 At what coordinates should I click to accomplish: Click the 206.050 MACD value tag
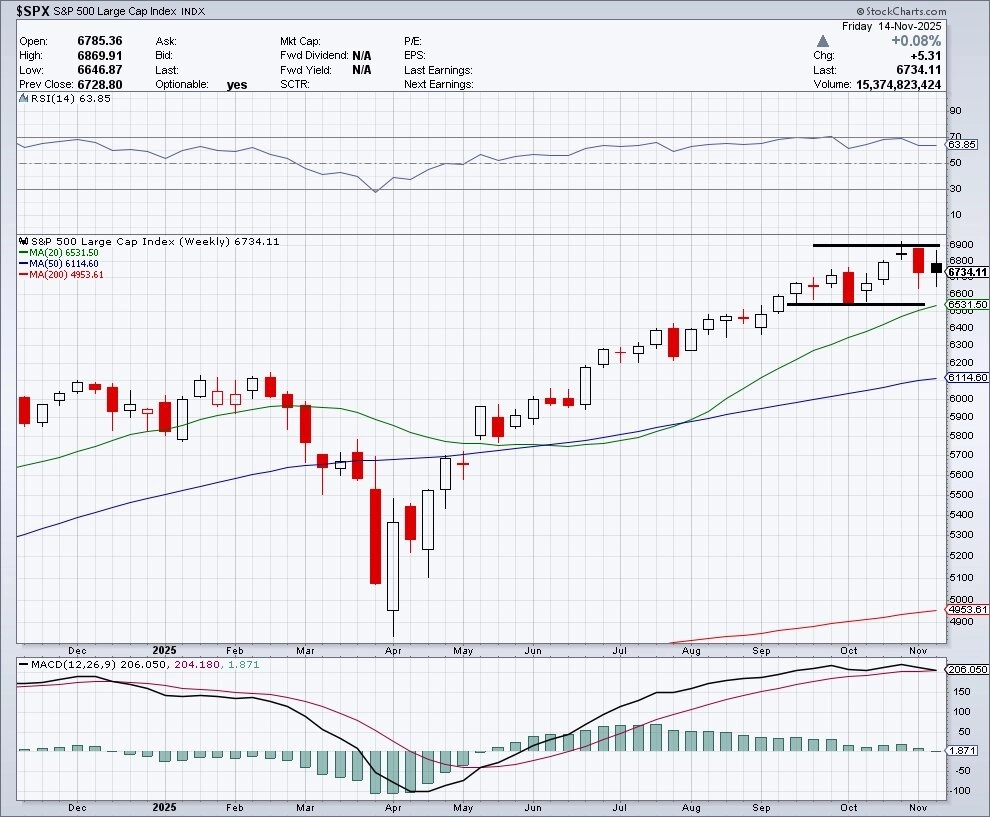(x=967, y=669)
